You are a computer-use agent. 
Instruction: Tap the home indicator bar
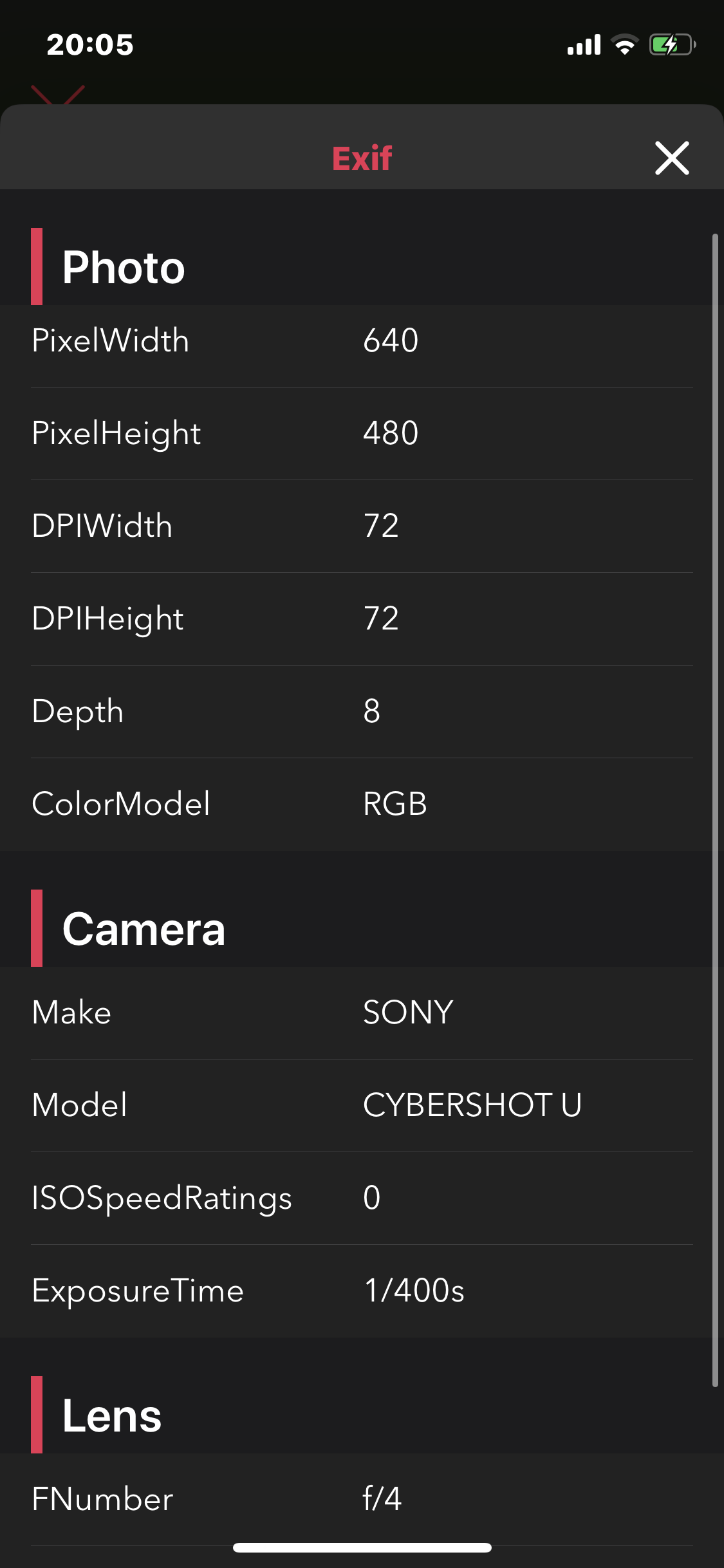(362, 1547)
